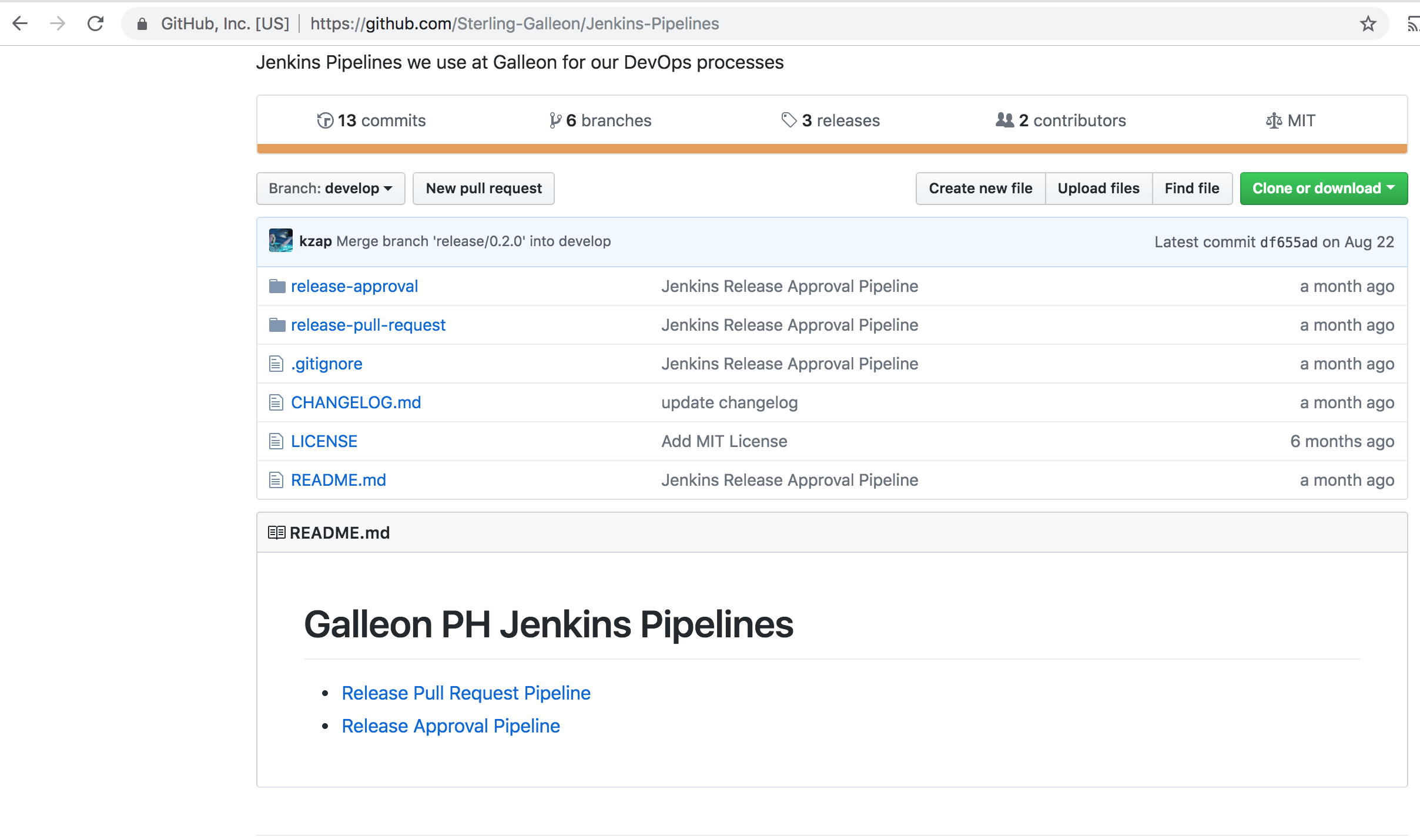Click New pull request button
The image size is (1420, 840).
pyautogui.click(x=484, y=188)
